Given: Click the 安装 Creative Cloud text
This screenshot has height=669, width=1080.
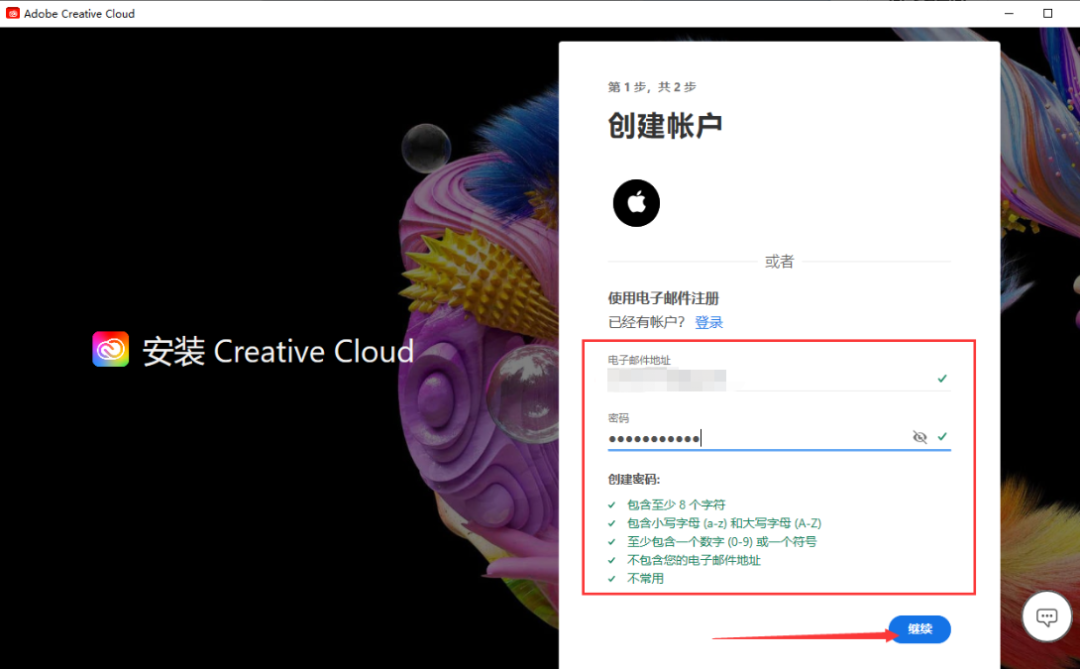Looking at the screenshot, I should coord(278,351).
